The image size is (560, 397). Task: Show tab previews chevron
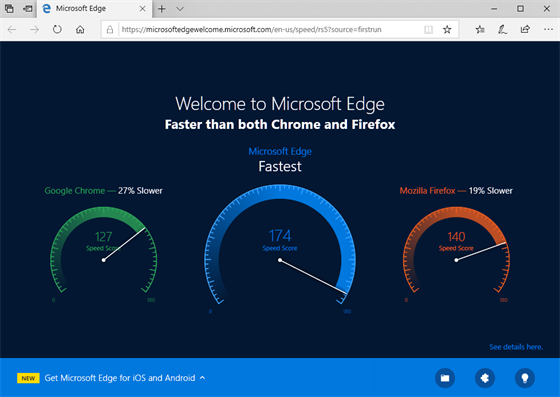click(180, 9)
